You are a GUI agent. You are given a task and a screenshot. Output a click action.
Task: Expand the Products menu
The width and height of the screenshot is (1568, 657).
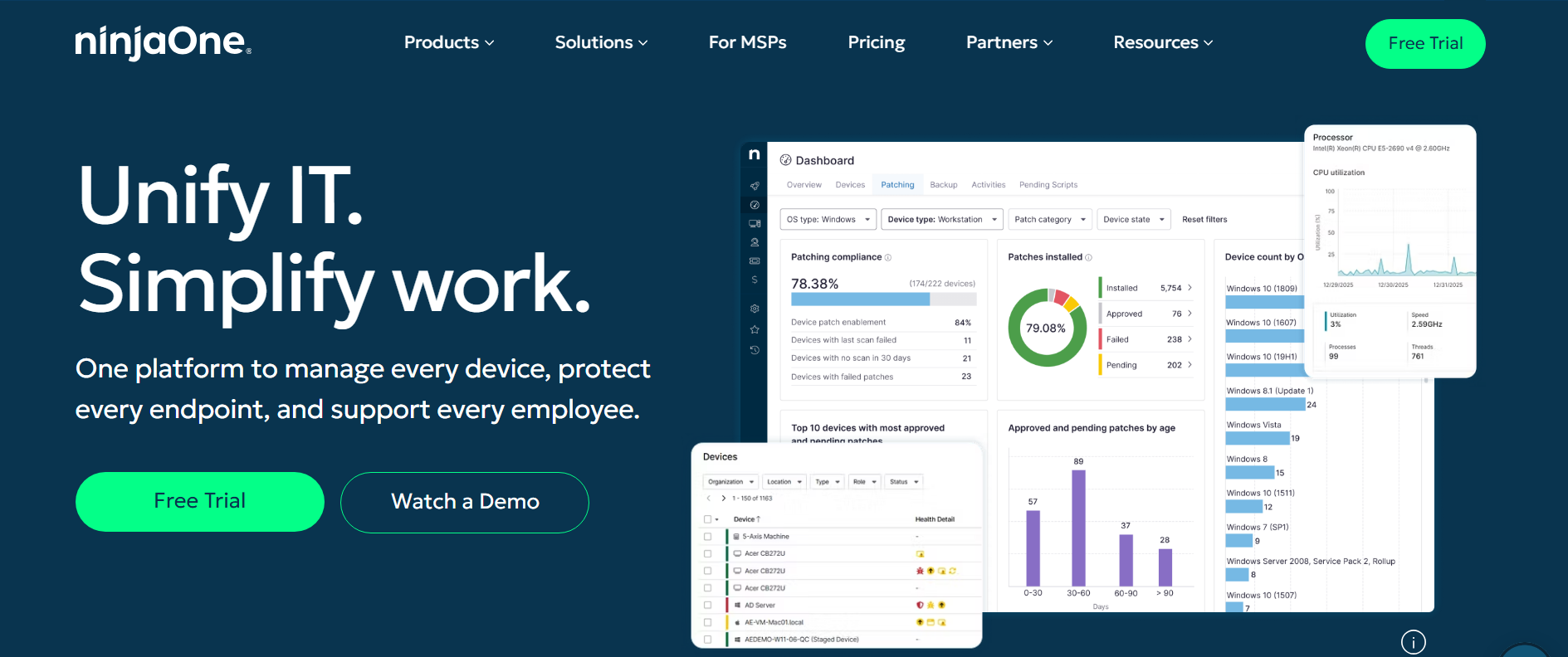(x=449, y=42)
